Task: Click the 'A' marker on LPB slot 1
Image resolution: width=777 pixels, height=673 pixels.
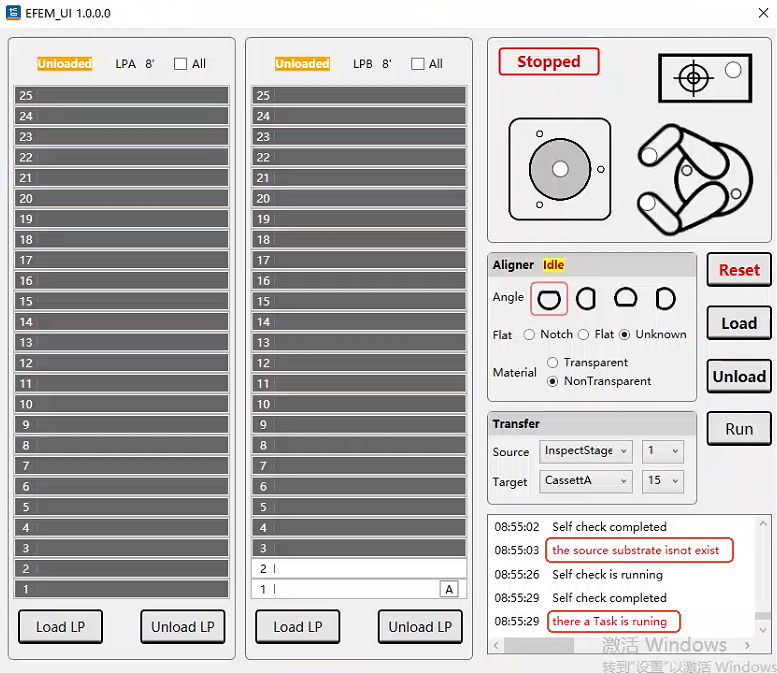Action: point(449,589)
